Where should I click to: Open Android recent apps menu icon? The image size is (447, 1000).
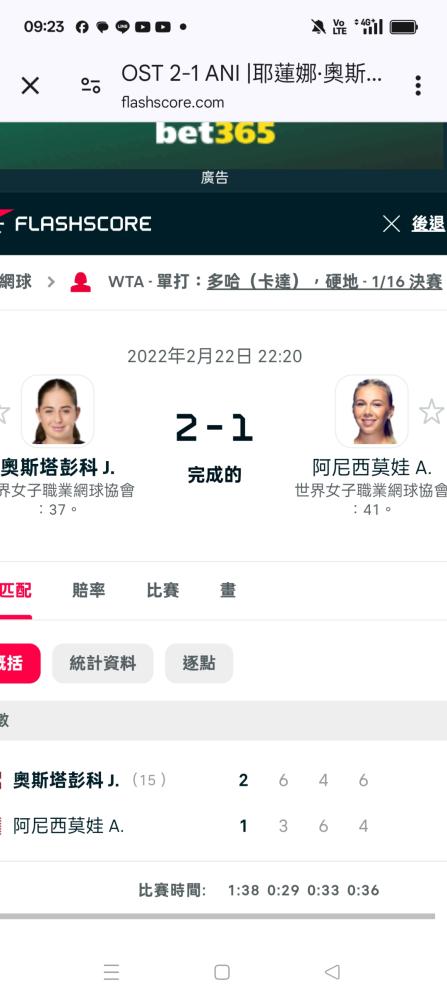112,971
